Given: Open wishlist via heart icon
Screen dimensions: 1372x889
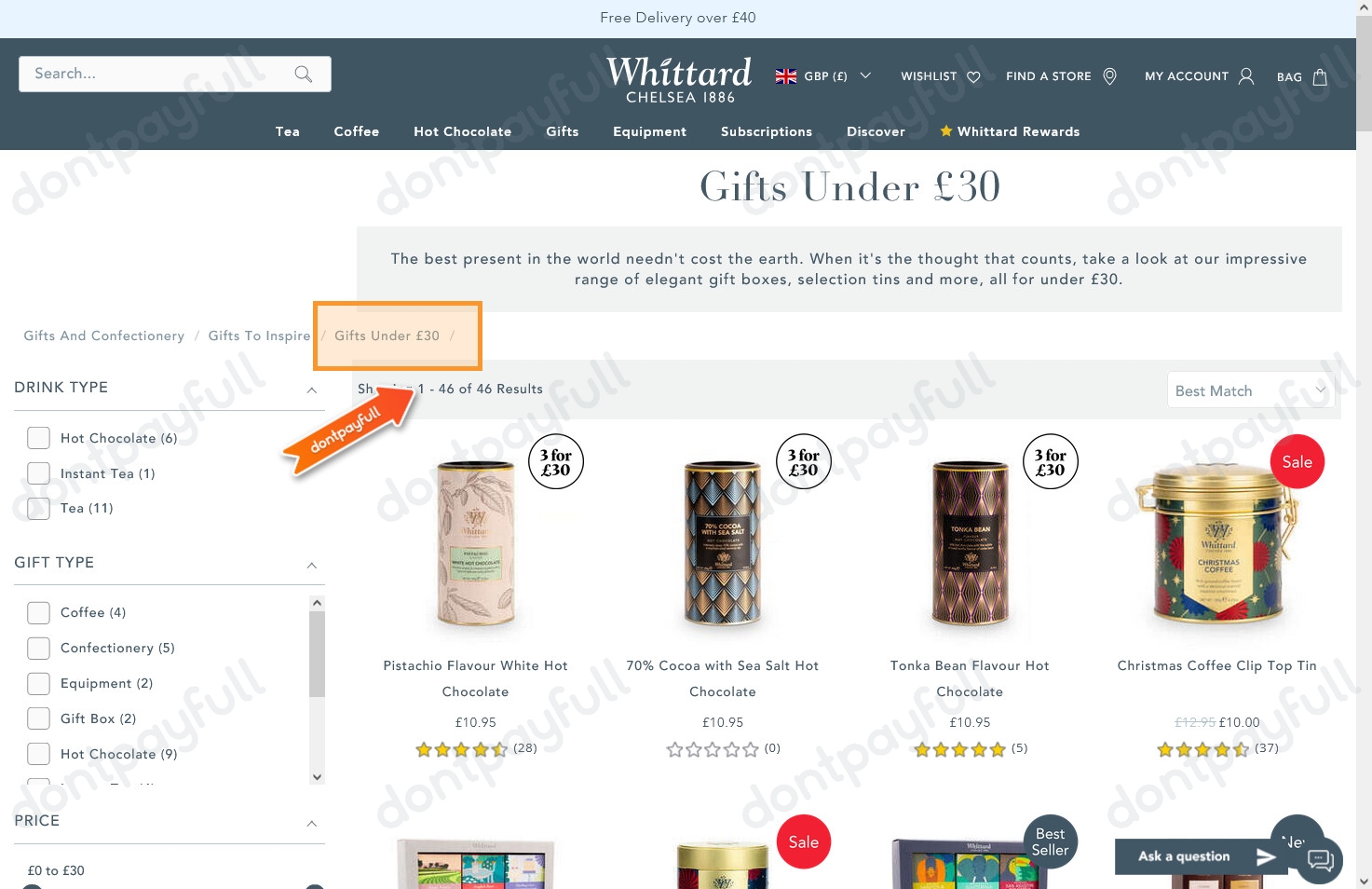Looking at the screenshot, I should 973,76.
